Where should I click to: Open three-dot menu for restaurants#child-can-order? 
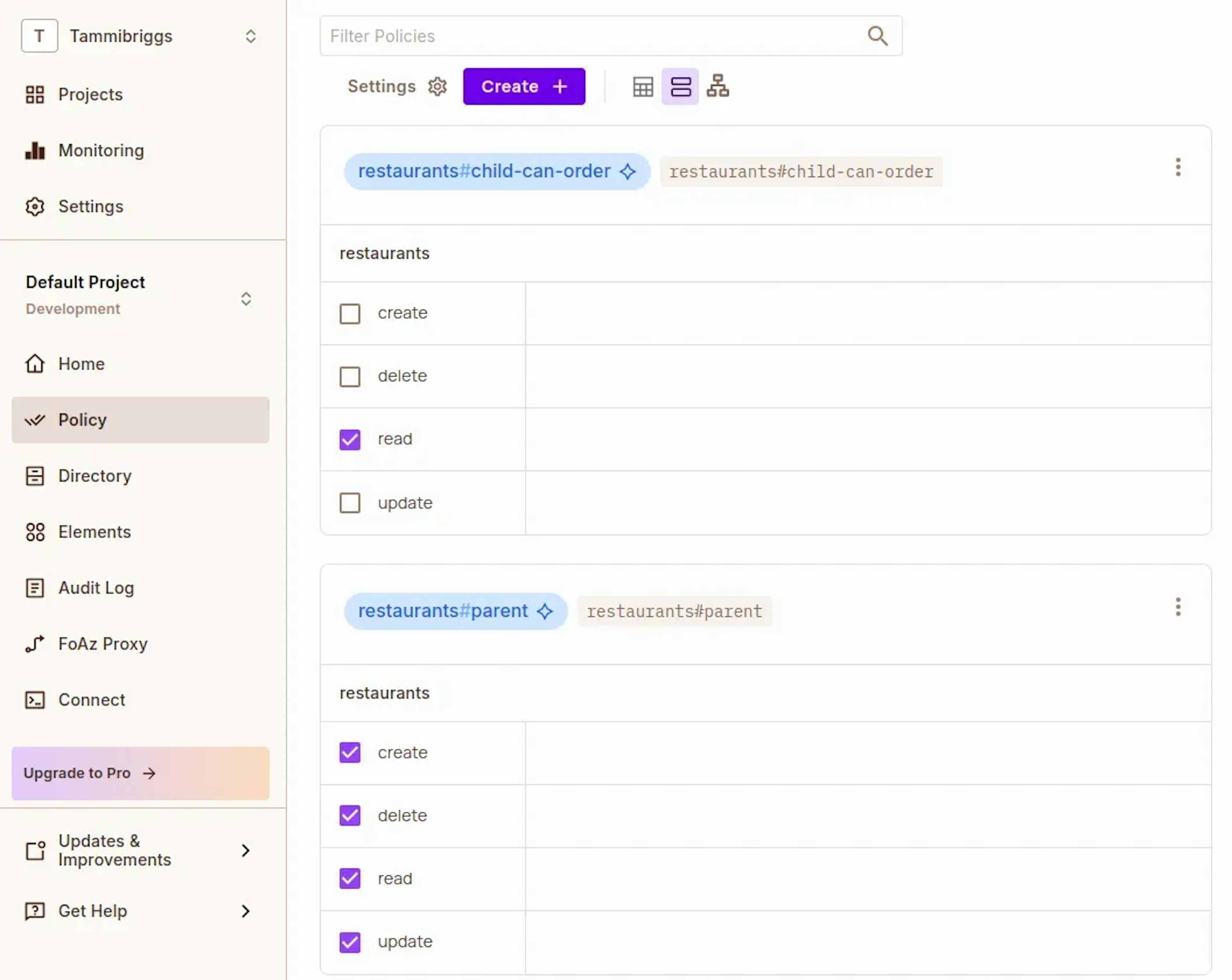pyautogui.click(x=1178, y=167)
